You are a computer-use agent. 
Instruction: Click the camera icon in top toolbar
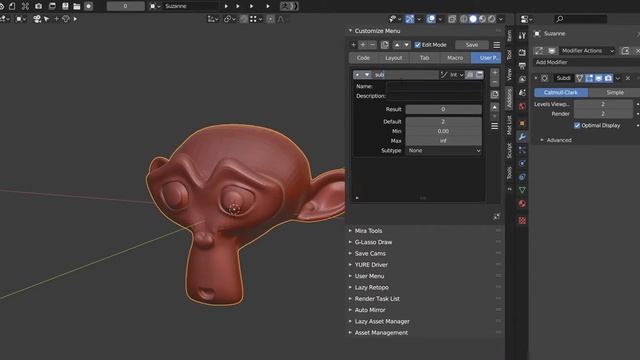click(38, 6)
